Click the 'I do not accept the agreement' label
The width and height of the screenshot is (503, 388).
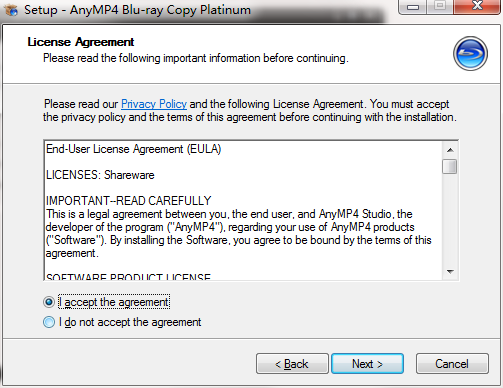click(x=130, y=322)
